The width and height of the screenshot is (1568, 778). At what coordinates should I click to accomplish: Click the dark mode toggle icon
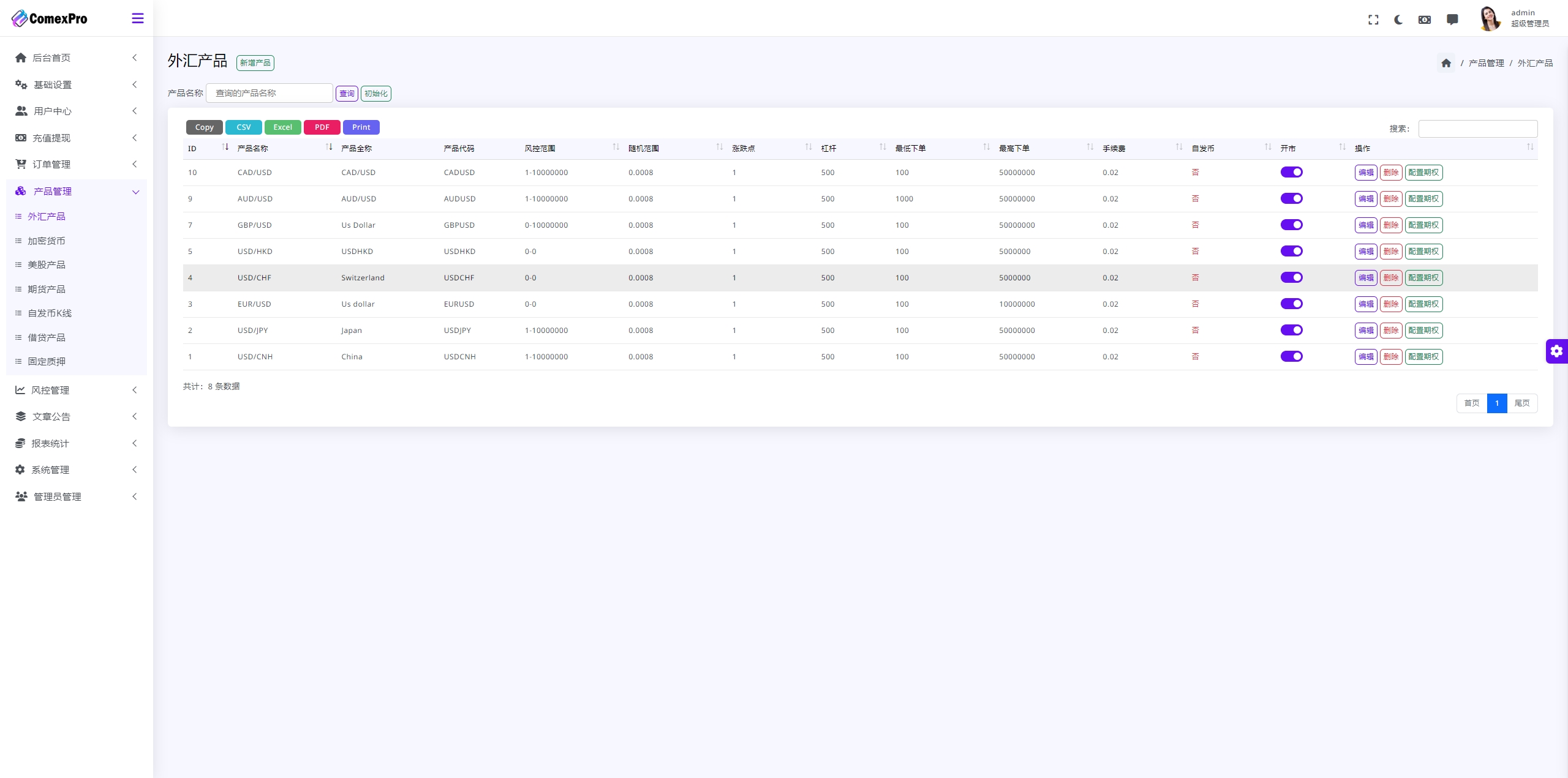pos(1397,18)
